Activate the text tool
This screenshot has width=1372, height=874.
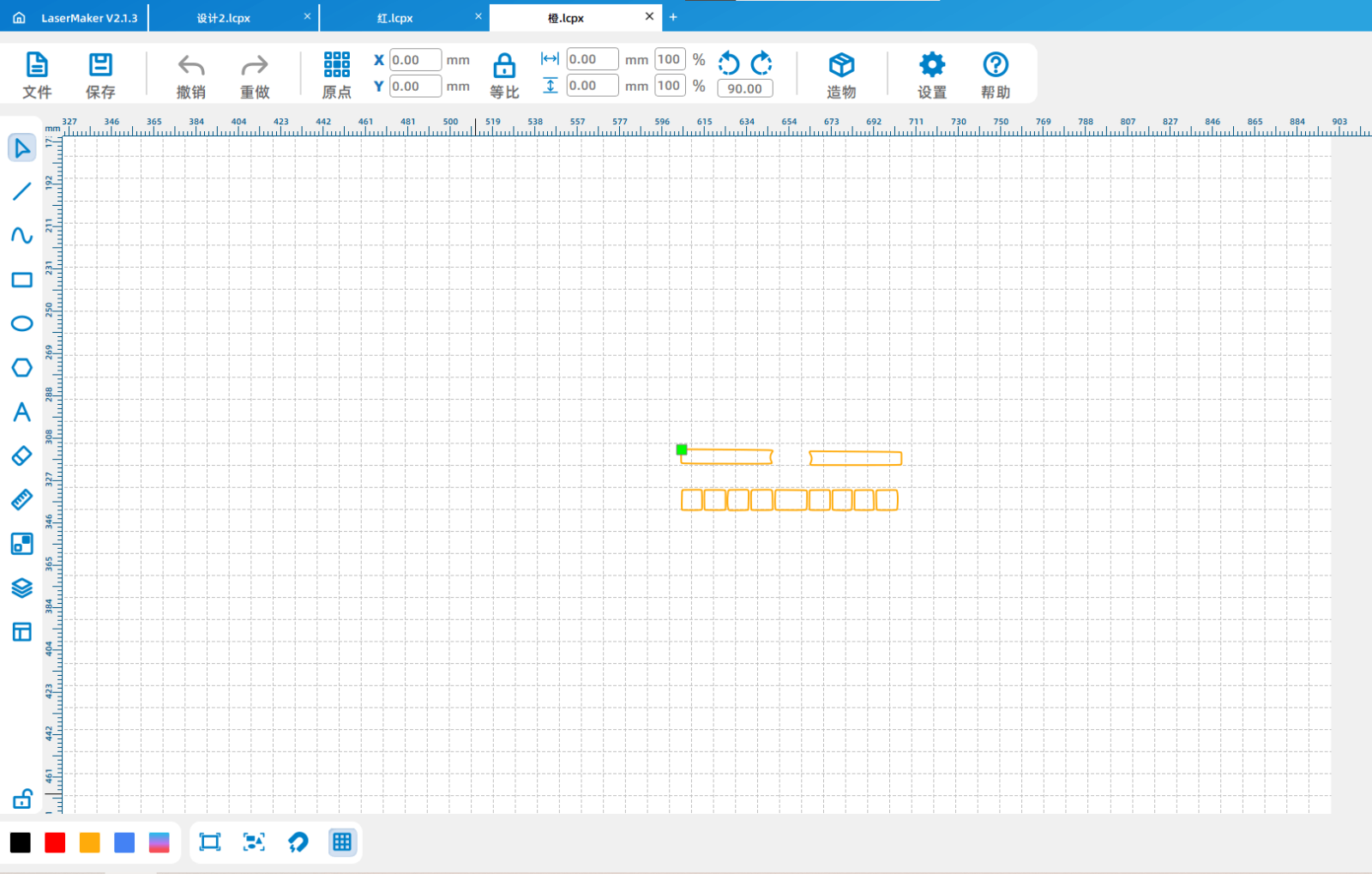pos(21,412)
